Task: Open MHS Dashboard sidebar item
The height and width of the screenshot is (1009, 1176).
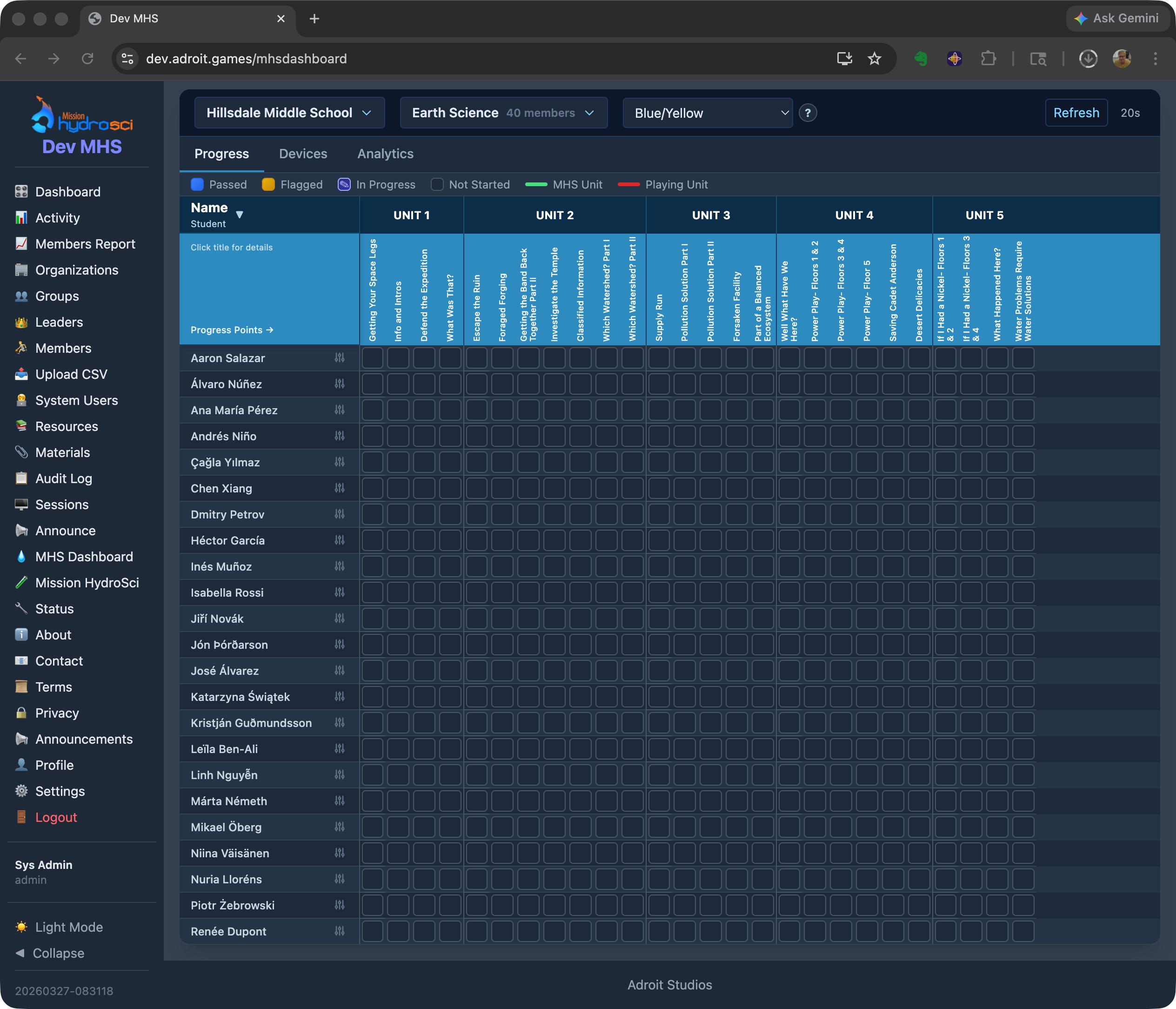Action: point(83,557)
